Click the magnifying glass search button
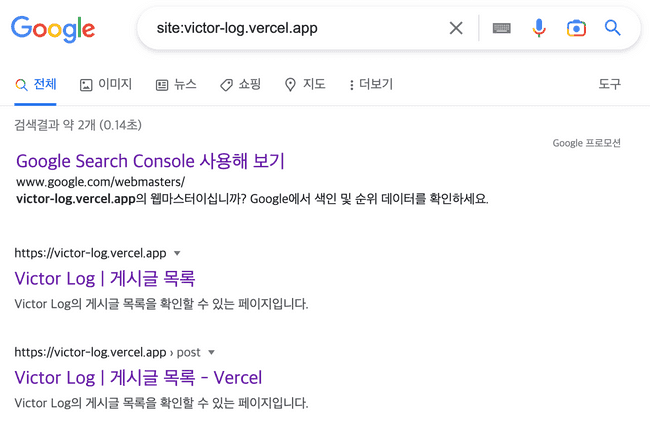Image resolution: width=650 pixels, height=425 pixels. click(x=613, y=28)
